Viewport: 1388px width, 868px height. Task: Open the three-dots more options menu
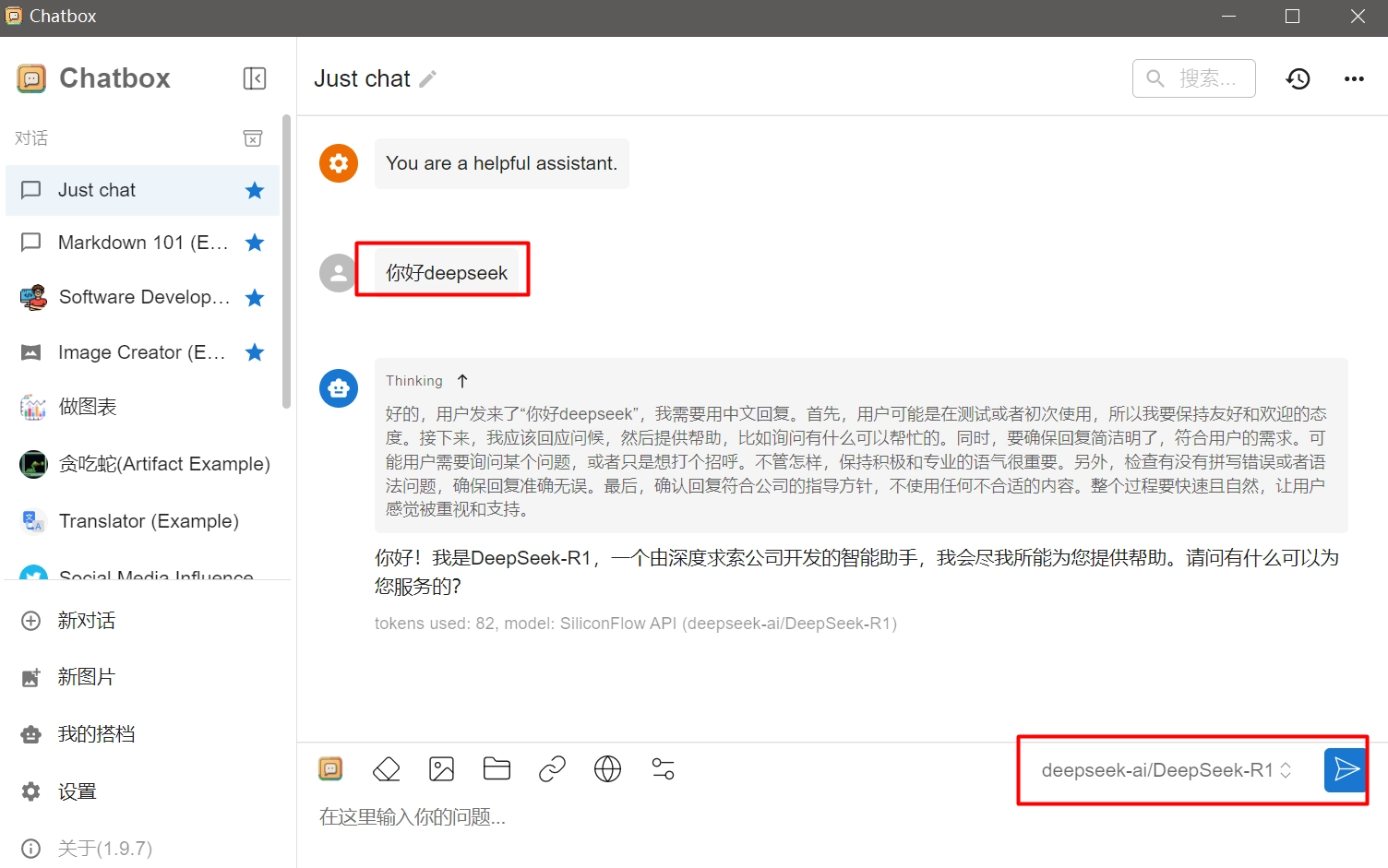[1354, 78]
